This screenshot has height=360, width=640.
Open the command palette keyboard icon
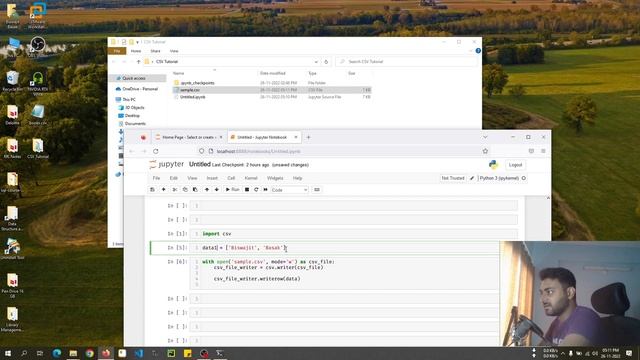pos(317,190)
